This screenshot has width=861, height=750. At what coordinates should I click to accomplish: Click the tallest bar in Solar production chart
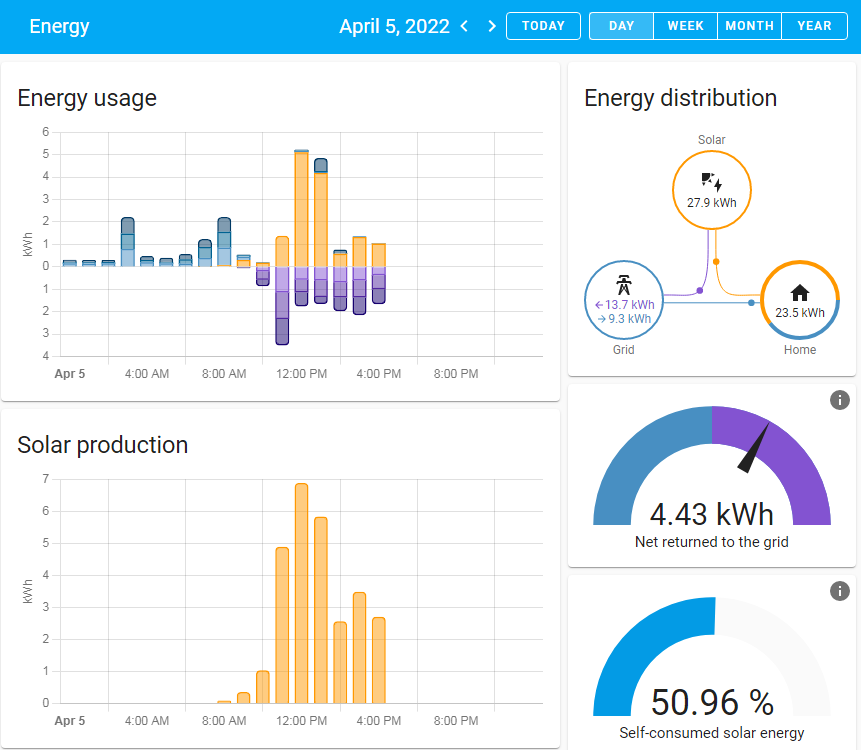click(x=301, y=593)
